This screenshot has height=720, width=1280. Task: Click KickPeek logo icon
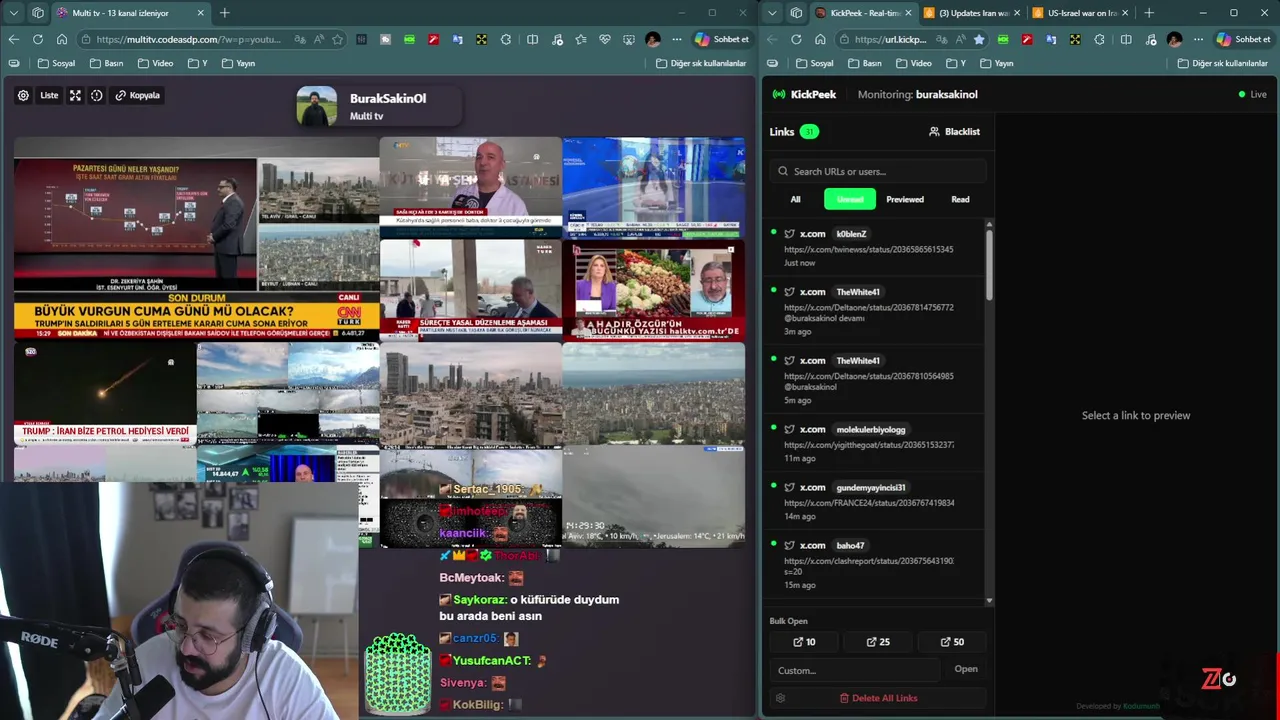pos(779,94)
